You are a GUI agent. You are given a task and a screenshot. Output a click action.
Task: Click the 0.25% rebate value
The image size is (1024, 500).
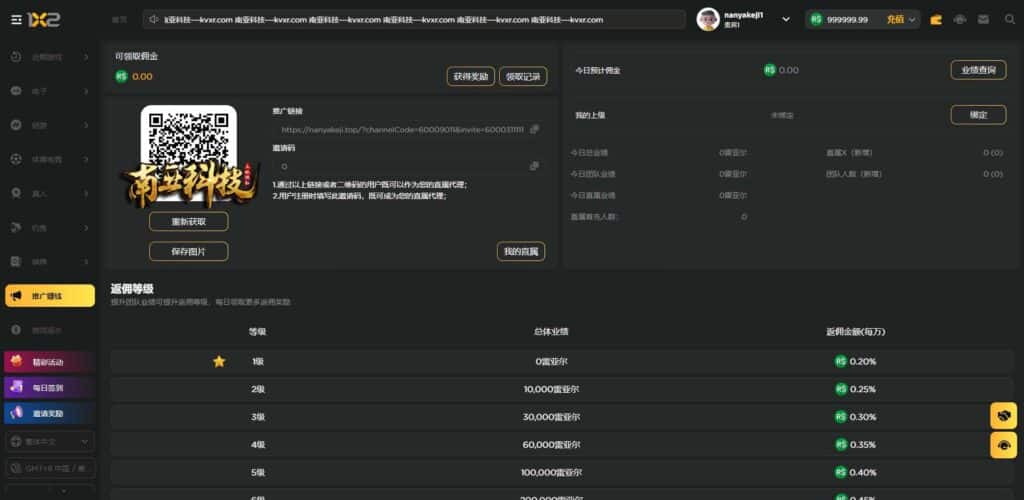tap(863, 389)
